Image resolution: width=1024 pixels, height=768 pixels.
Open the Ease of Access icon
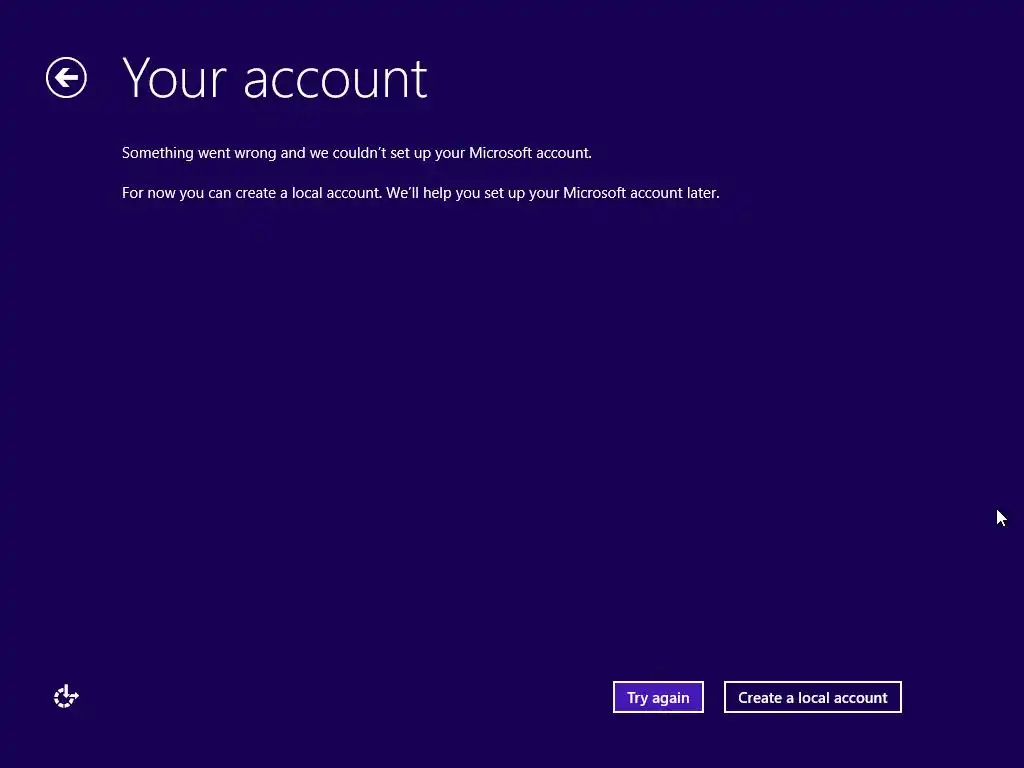tap(66, 697)
